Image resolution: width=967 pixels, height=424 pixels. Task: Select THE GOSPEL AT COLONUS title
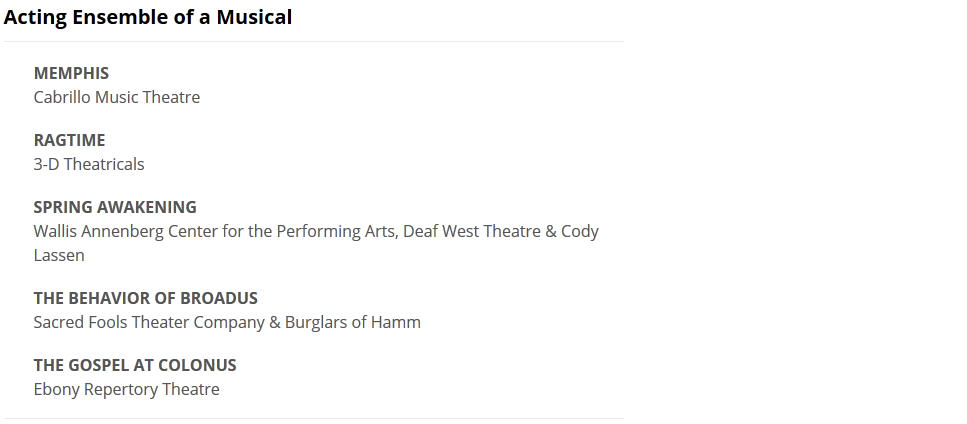(135, 365)
